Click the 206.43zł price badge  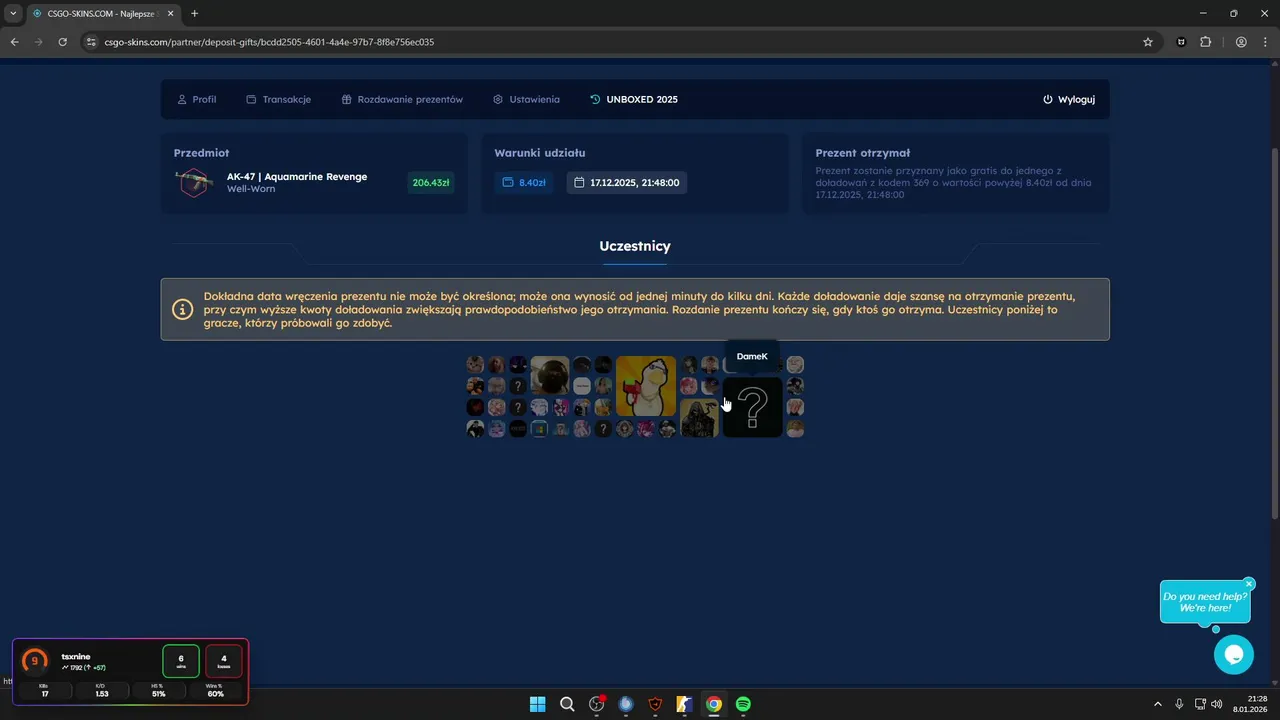coord(431,183)
